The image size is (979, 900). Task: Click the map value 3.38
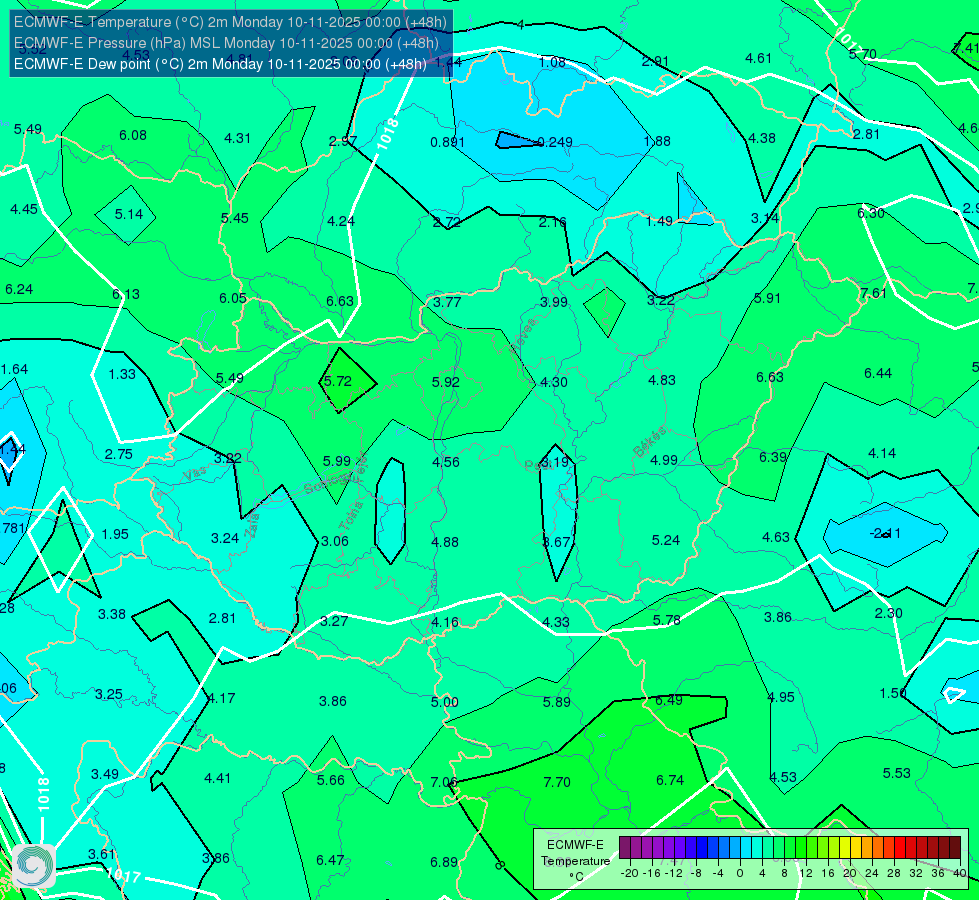pos(112,615)
